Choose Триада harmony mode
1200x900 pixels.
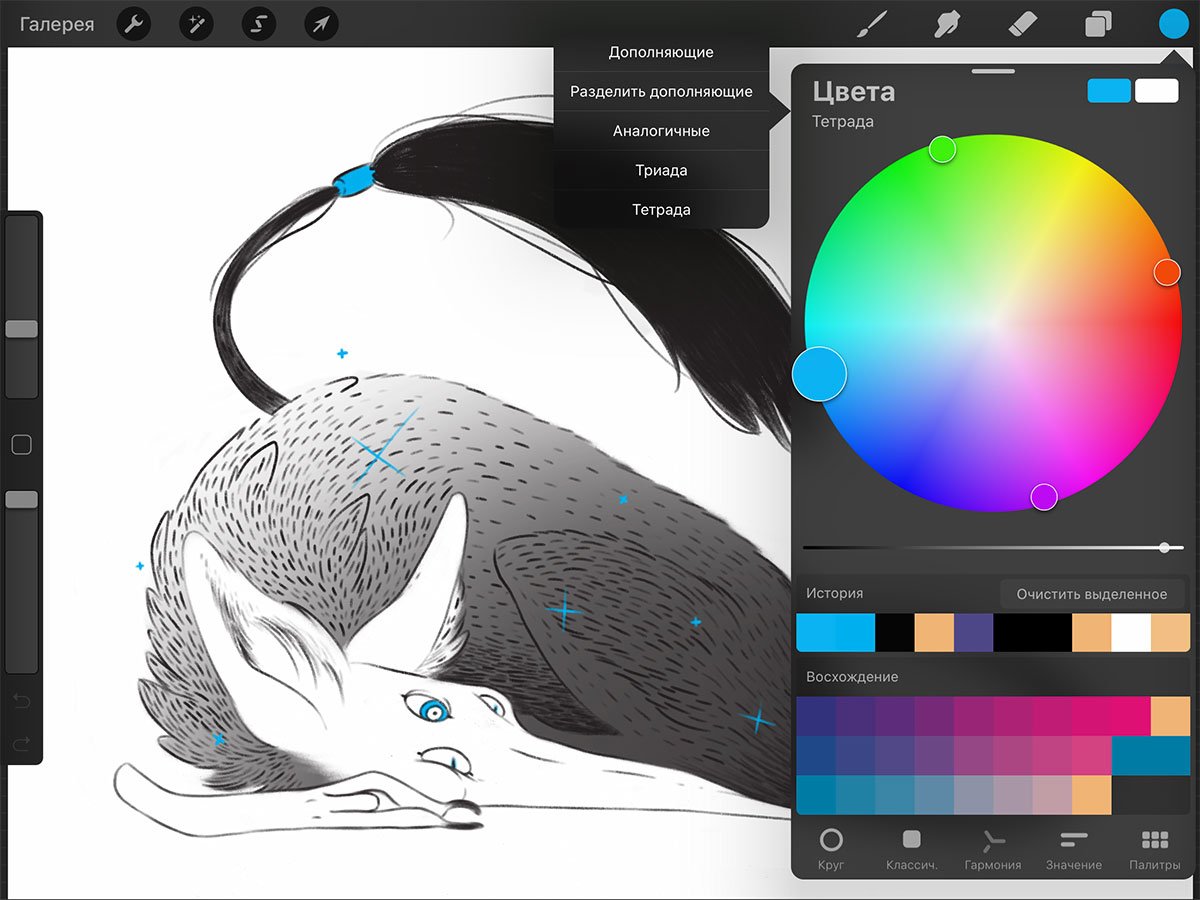point(661,170)
